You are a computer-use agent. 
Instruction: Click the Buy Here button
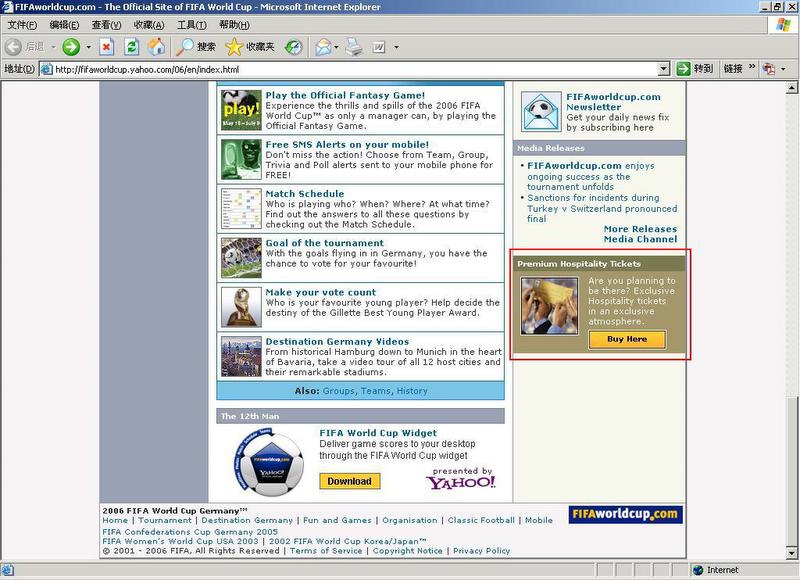click(x=627, y=339)
